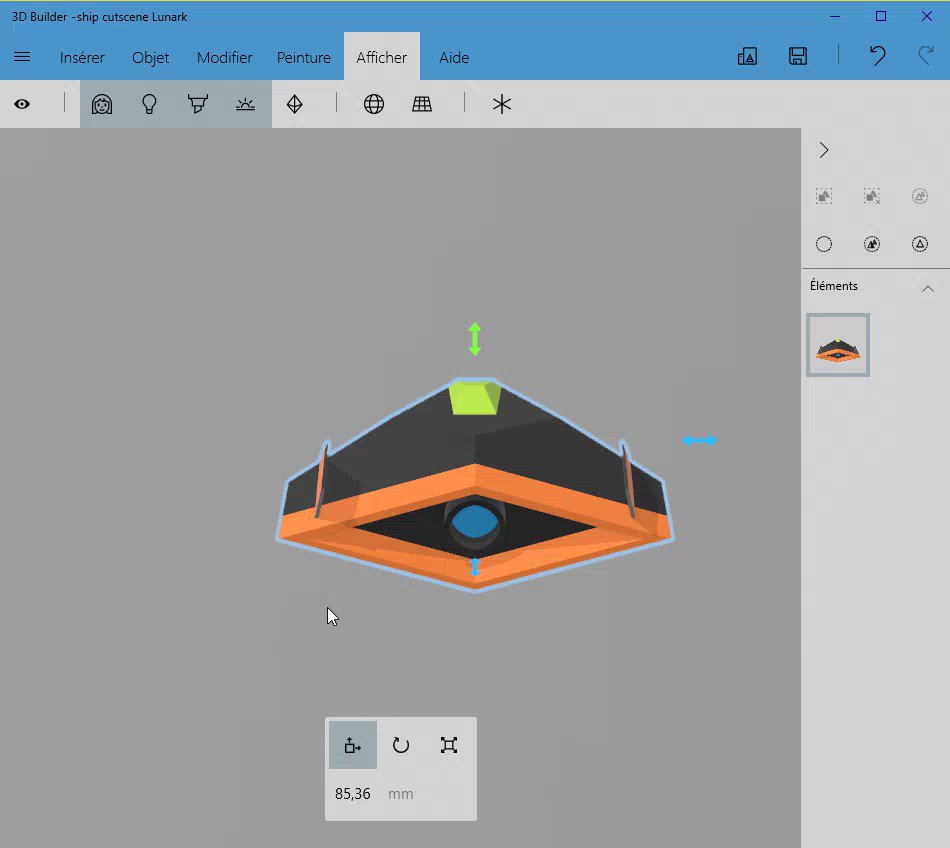Viewport: 950px width, 848px height.
Task: Click the green cockpit block on ship
Action: click(x=474, y=398)
